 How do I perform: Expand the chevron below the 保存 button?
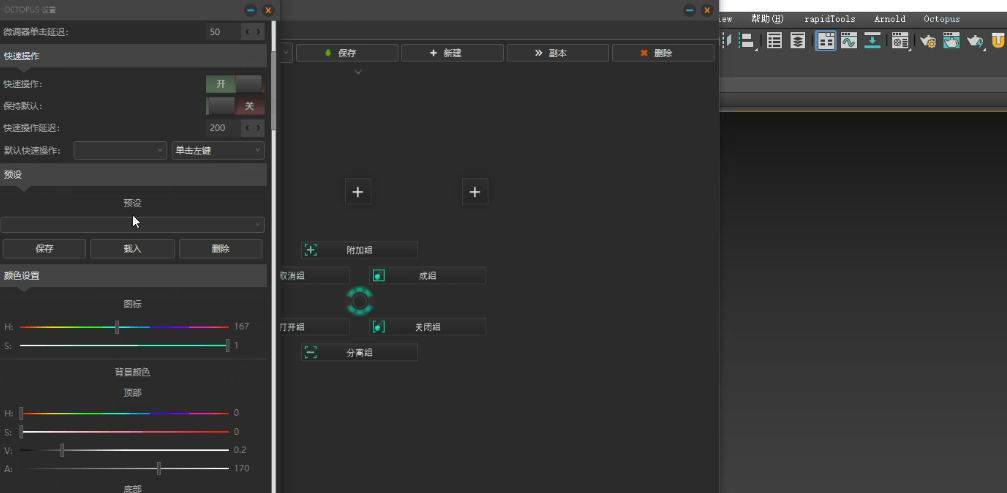point(358,72)
